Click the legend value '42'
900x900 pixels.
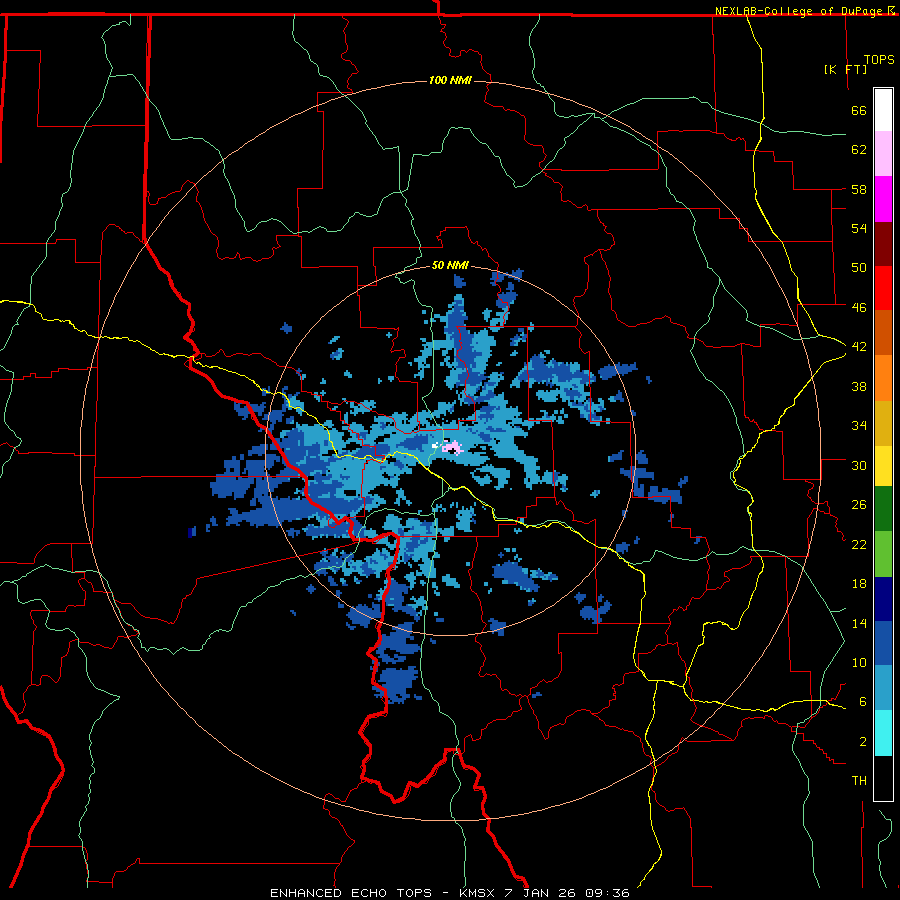pos(859,347)
